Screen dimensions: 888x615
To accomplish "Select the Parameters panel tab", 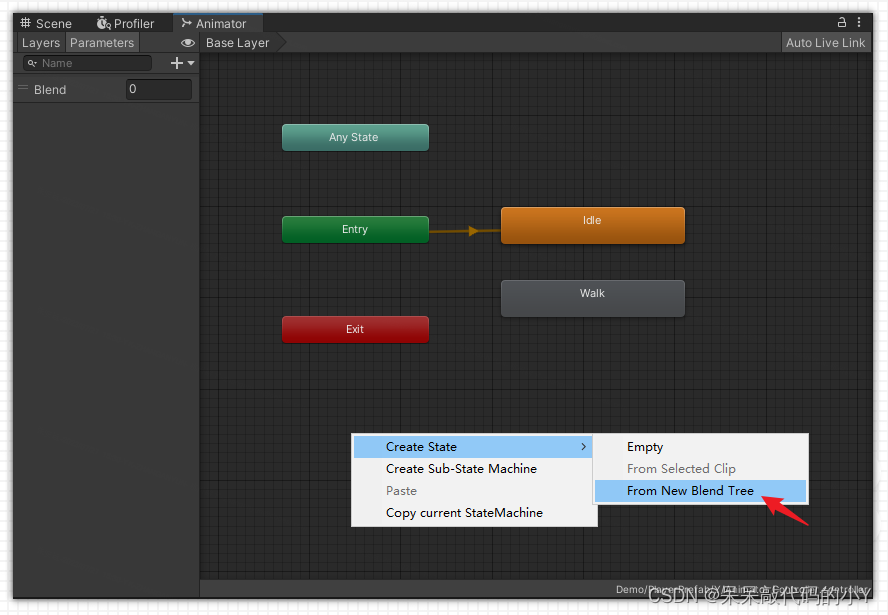I will pos(102,42).
